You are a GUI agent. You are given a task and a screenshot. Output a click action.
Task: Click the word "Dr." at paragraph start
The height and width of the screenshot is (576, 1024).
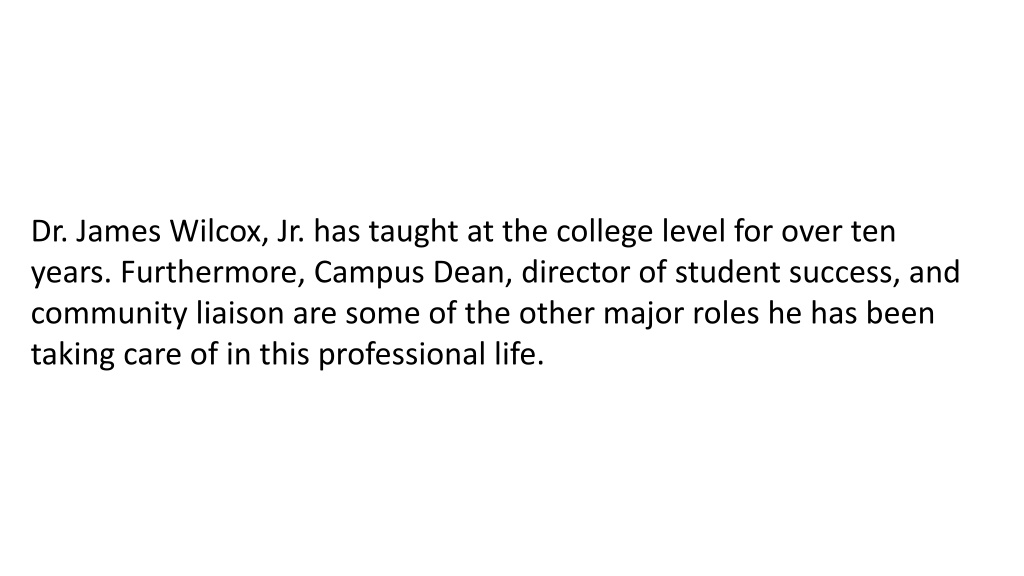tap(50, 231)
